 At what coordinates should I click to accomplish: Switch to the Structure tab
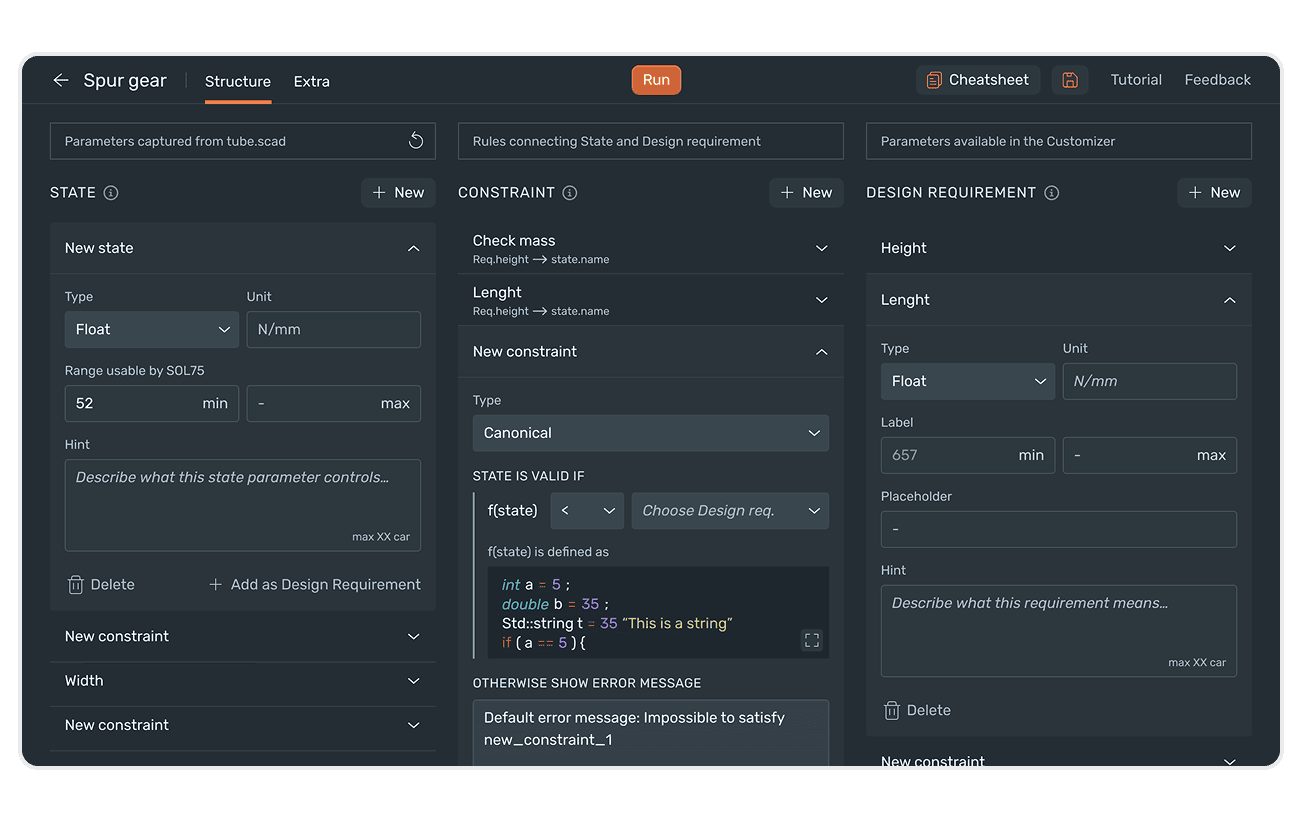(x=238, y=81)
